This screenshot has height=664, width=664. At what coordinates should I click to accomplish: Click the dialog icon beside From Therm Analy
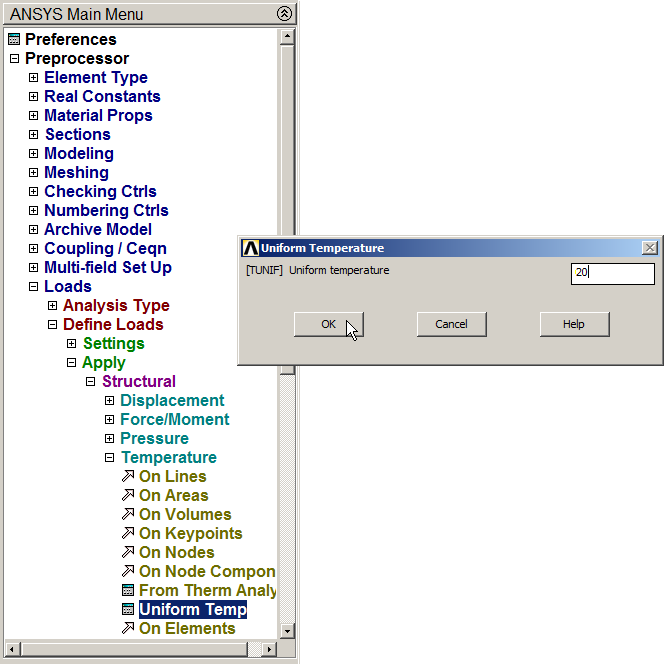(x=127, y=591)
